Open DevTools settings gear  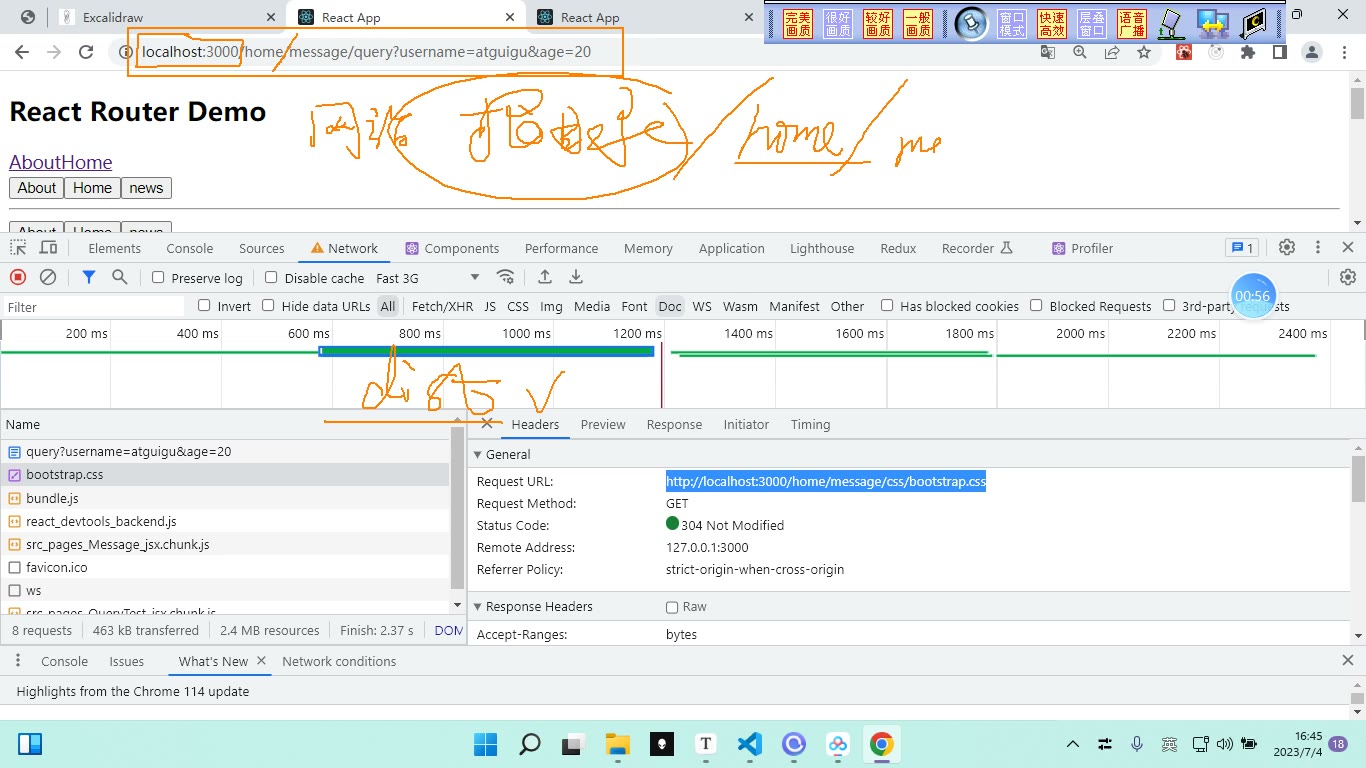click(1287, 247)
